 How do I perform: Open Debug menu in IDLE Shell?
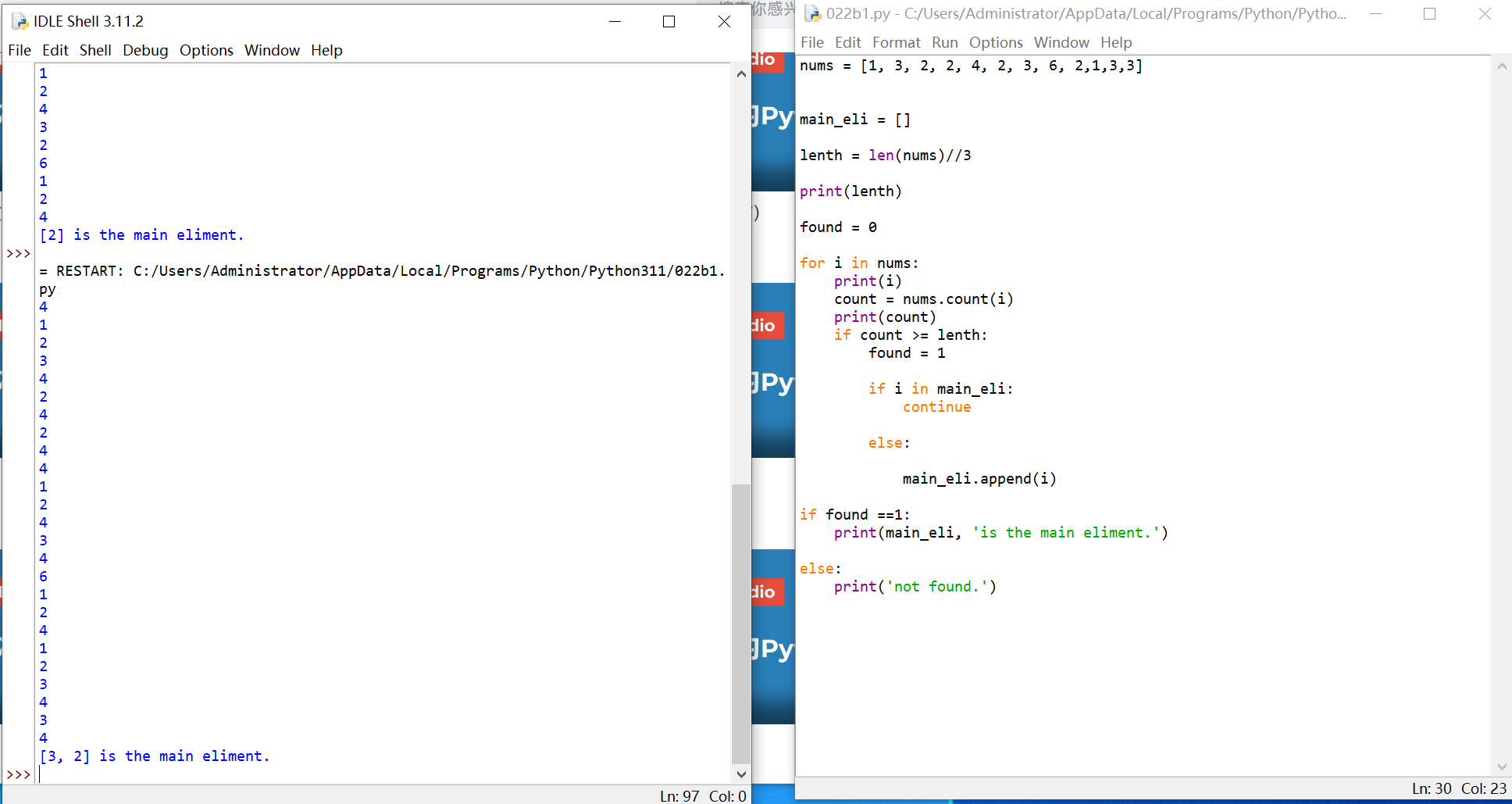pos(145,50)
